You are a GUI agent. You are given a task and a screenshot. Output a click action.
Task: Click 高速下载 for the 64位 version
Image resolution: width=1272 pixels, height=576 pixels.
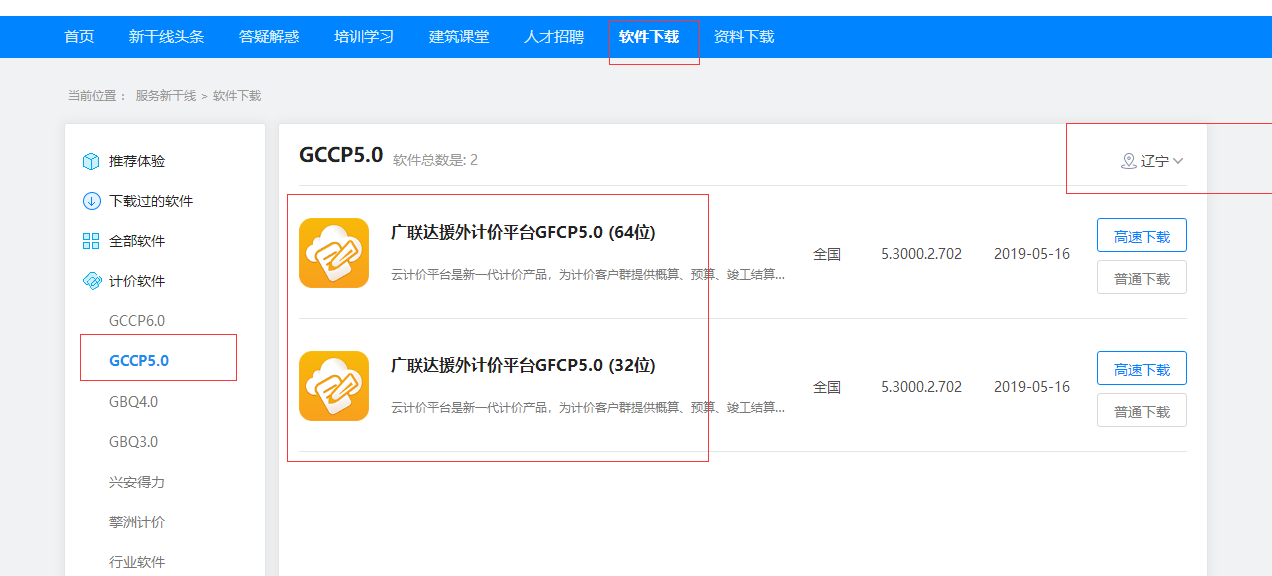click(1142, 236)
